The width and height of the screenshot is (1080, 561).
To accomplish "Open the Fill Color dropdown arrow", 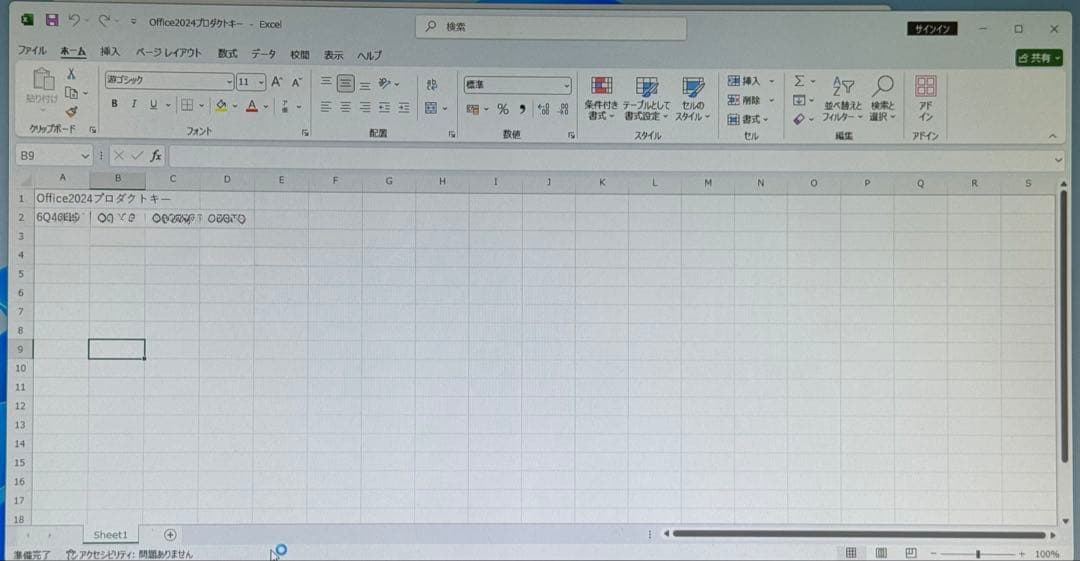I will [x=235, y=106].
